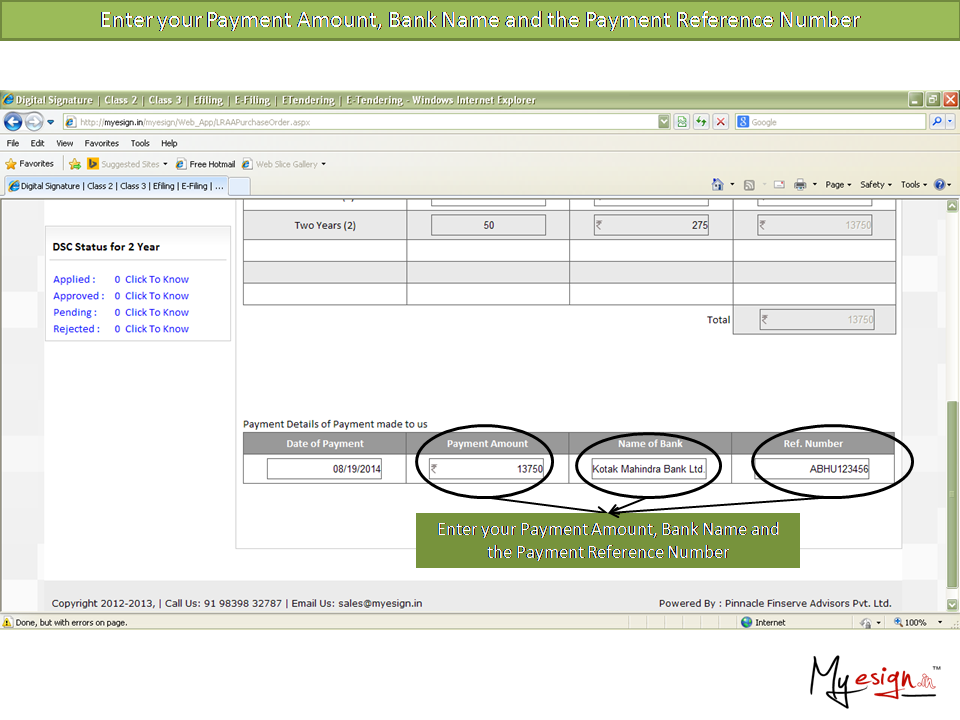Click the Payment Amount input field
The image size is (960, 720).
click(x=487, y=469)
